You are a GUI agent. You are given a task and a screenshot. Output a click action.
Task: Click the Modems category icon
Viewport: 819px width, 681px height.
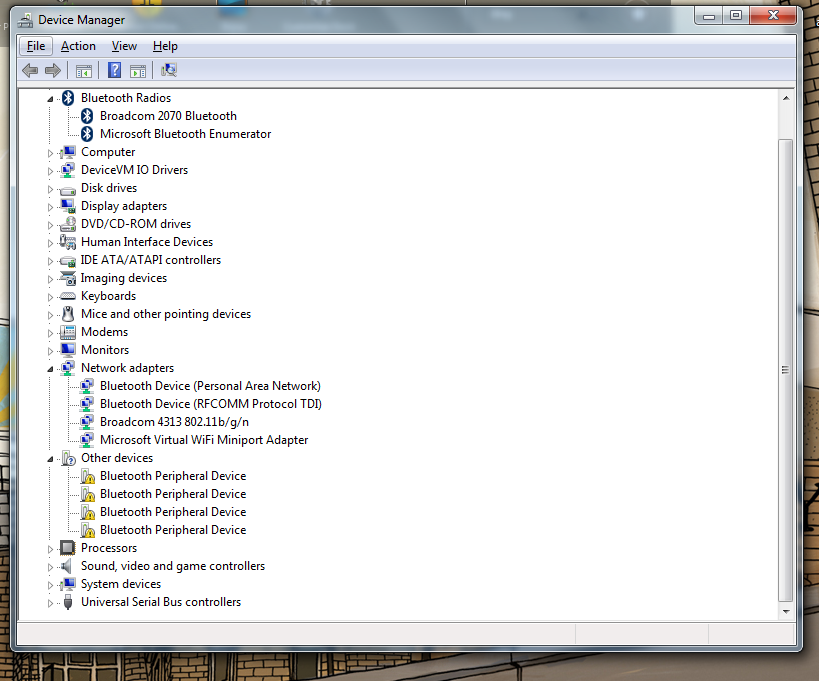tap(68, 332)
